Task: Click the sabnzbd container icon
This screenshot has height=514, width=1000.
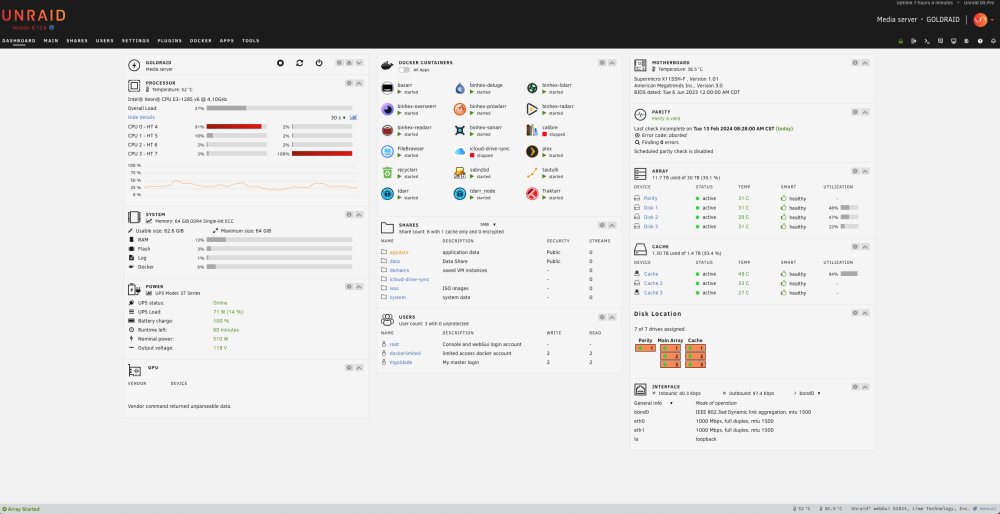Action: [460, 172]
